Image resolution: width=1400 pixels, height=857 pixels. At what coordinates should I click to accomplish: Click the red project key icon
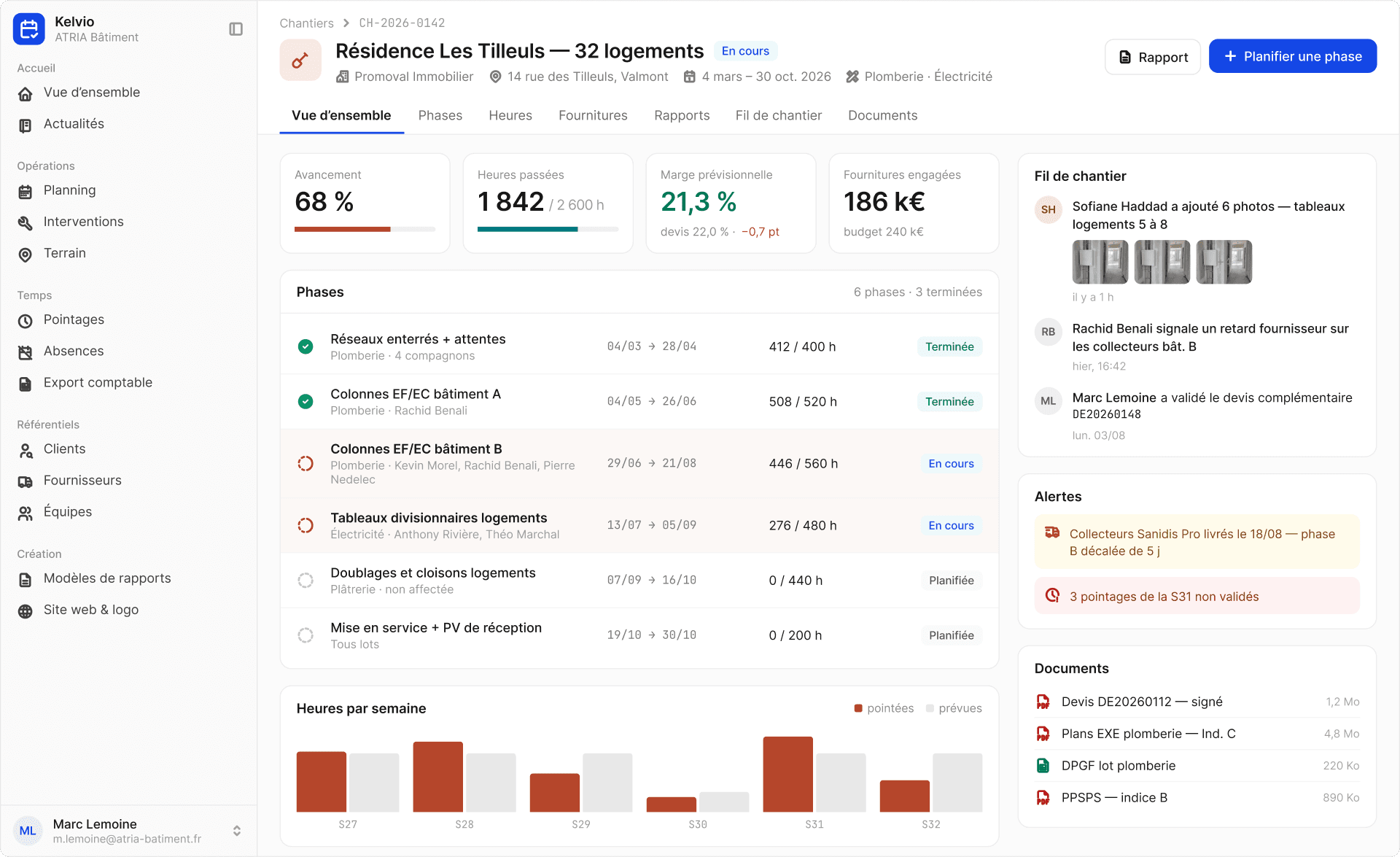coord(300,60)
